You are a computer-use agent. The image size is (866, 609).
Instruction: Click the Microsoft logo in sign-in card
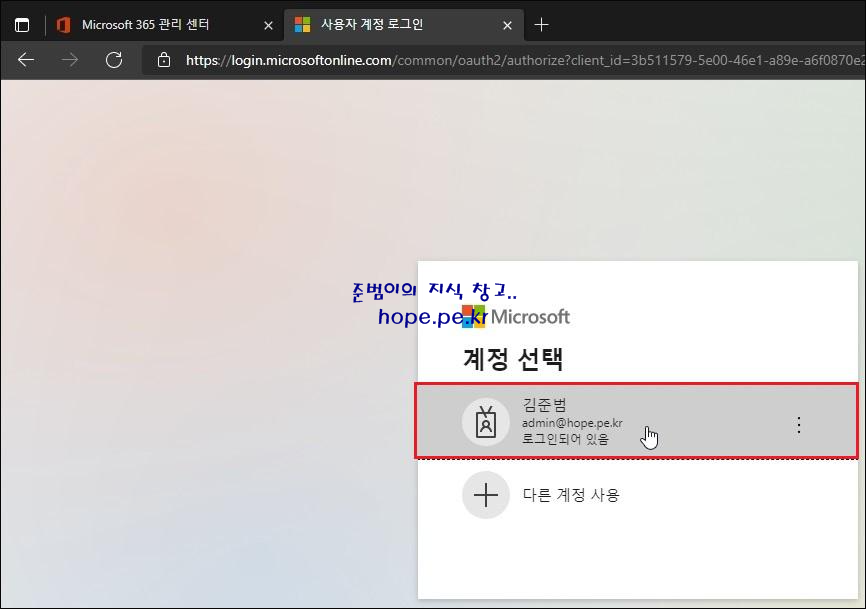pos(516,316)
